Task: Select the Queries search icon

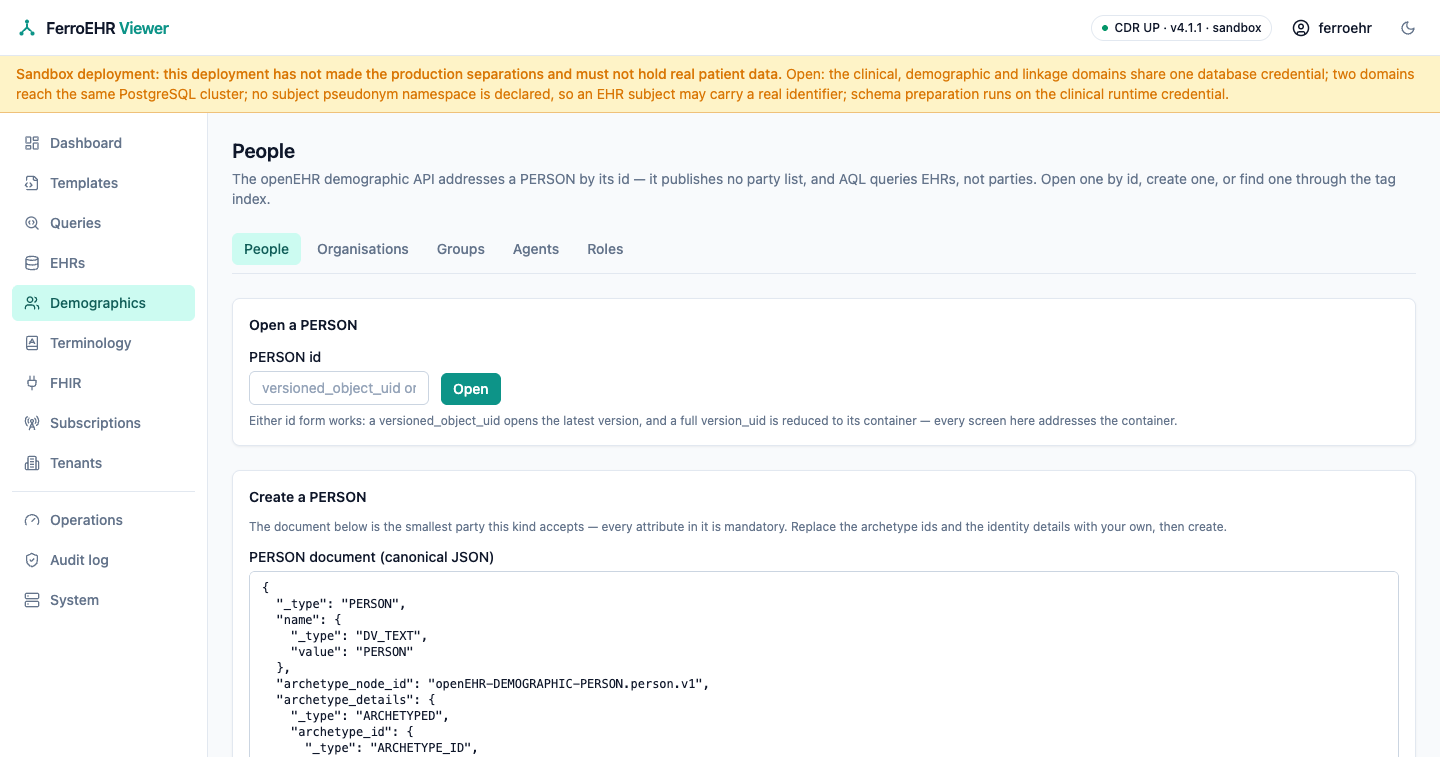Action: pyautogui.click(x=32, y=223)
